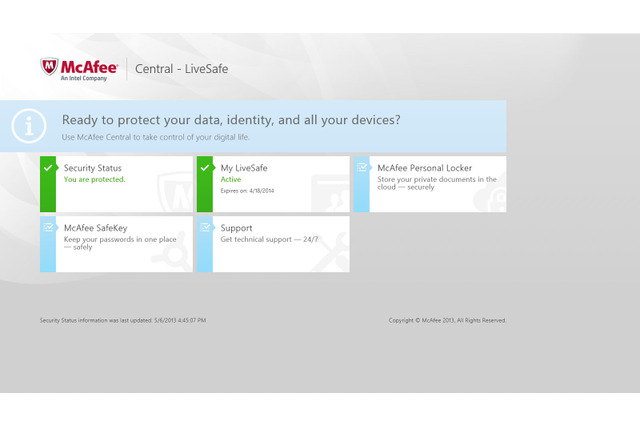Open the Support tile
The height and width of the screenshot is (426, 640).
tap(273, 244)
